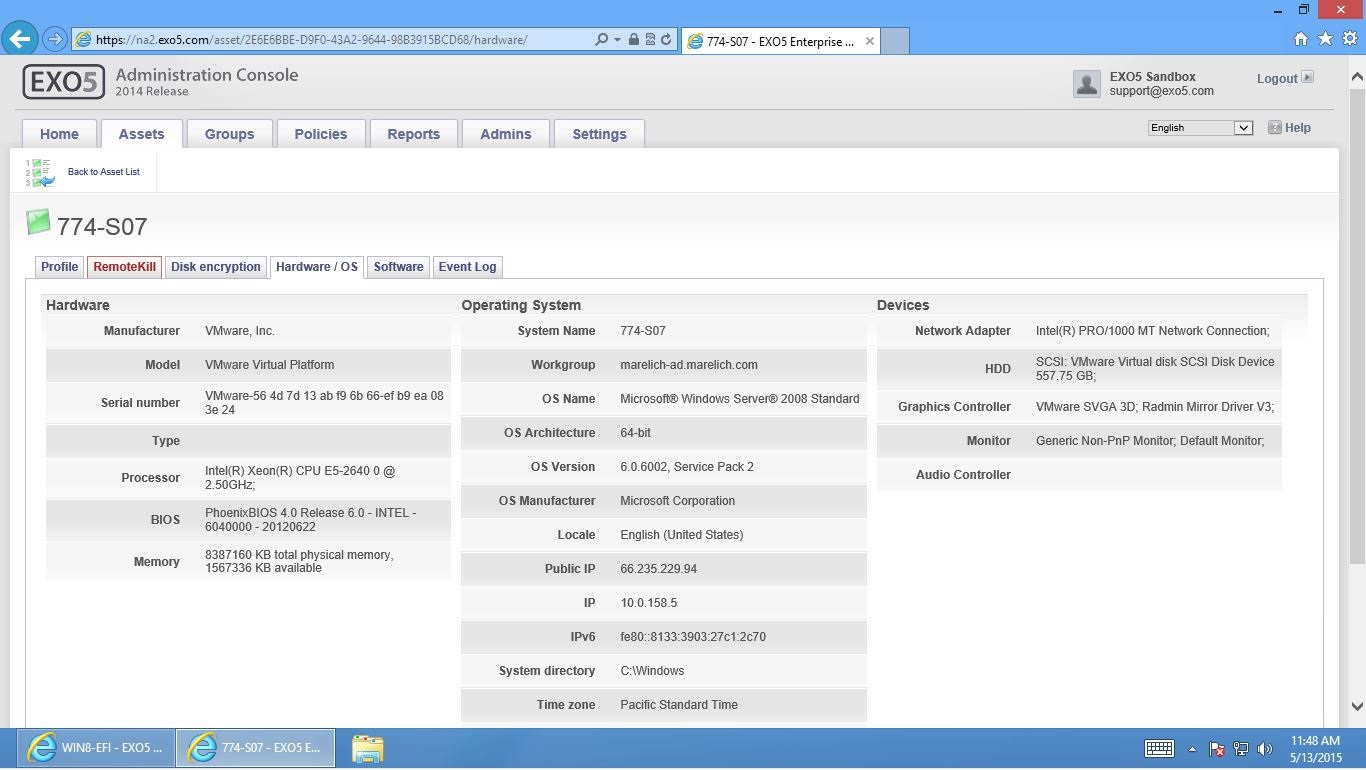Open a new blank browser tab
The height and width of the screenshot is (770, 1366).
895,41
